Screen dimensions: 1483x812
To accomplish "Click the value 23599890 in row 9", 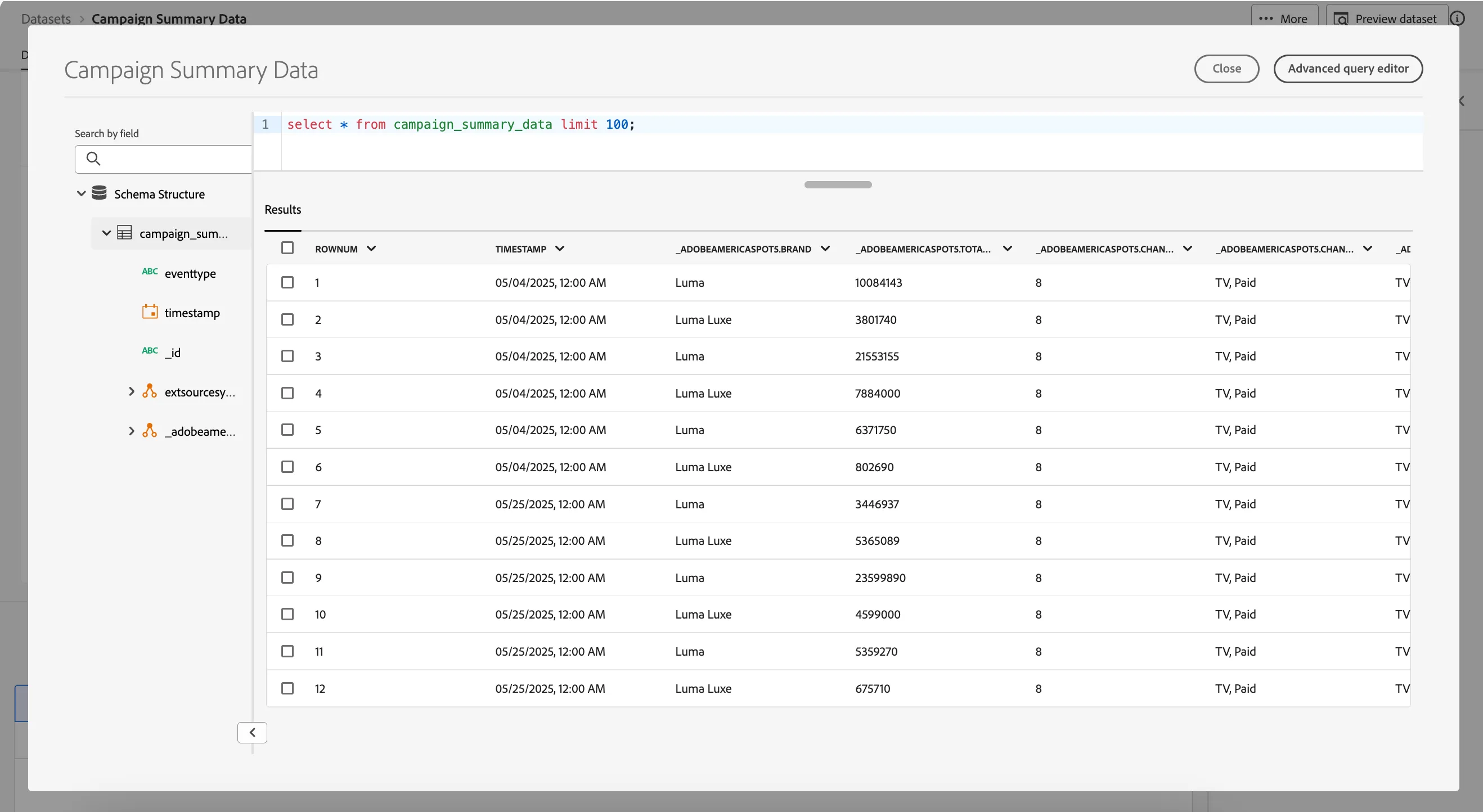I will tap(880, 578).
